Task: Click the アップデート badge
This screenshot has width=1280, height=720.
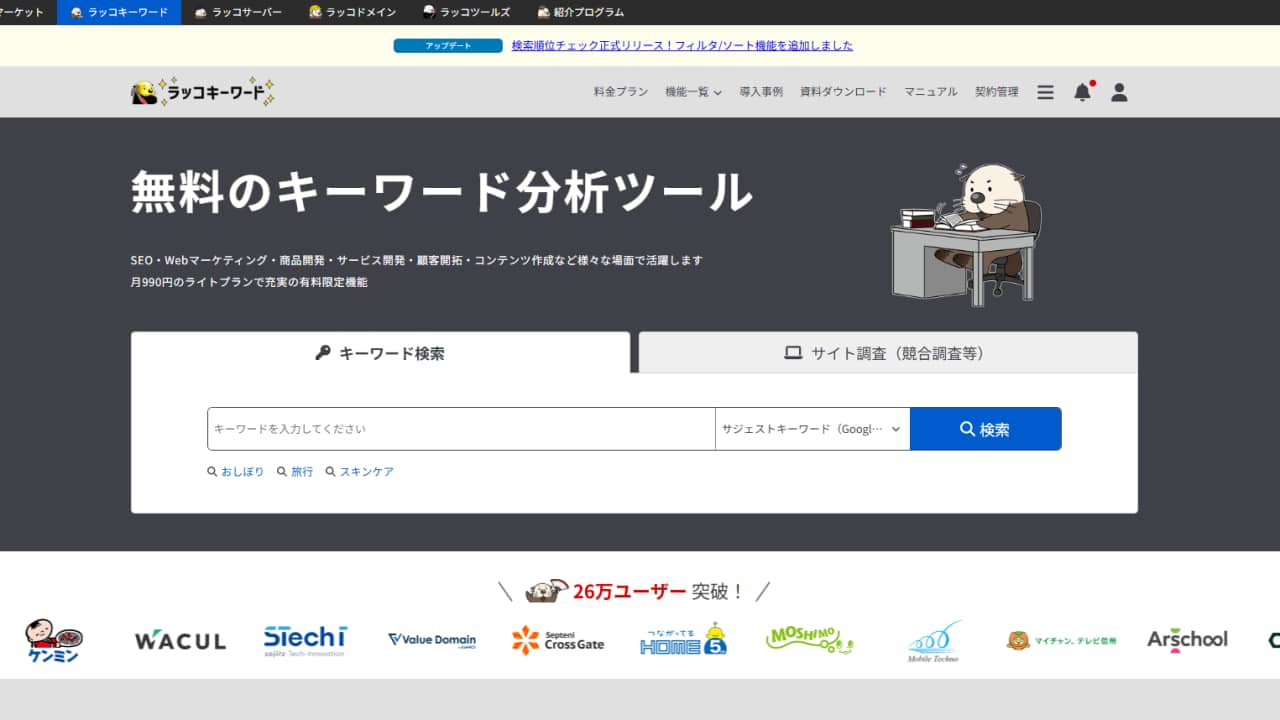Action: 448,46
